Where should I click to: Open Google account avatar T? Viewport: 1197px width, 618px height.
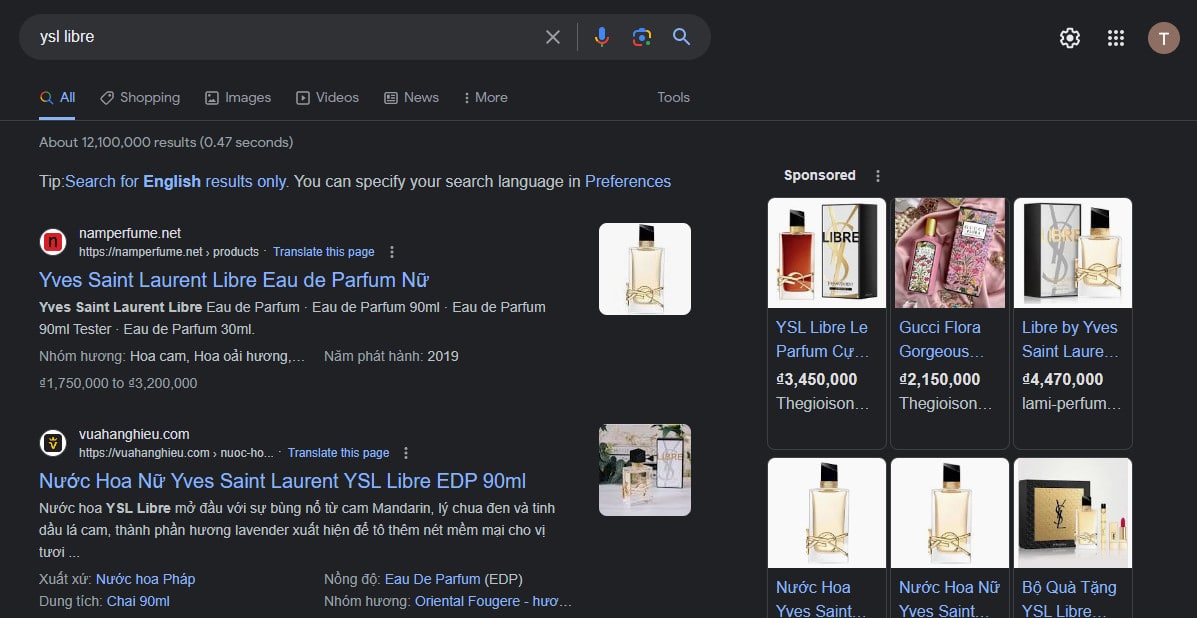click(1163, 38)
